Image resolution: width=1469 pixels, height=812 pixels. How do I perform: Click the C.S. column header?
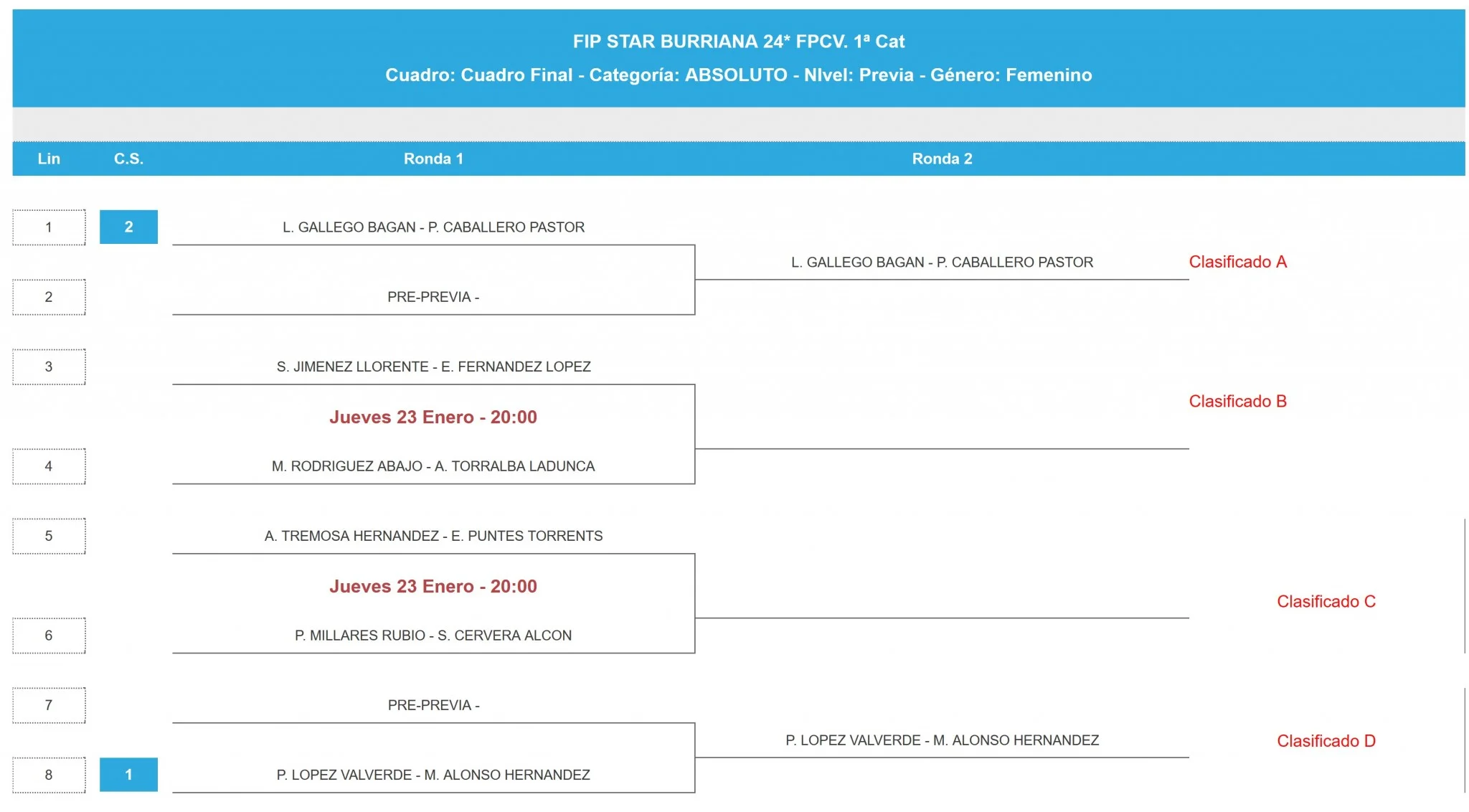point(128,159)
